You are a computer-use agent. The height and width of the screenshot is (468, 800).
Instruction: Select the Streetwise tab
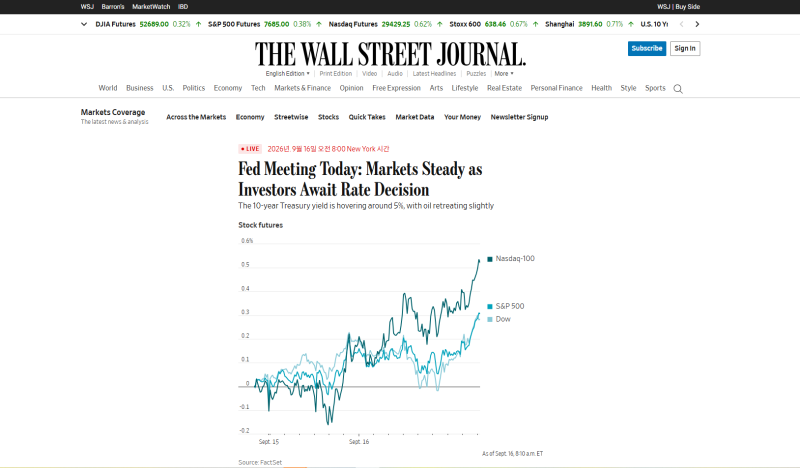point(291,117)
